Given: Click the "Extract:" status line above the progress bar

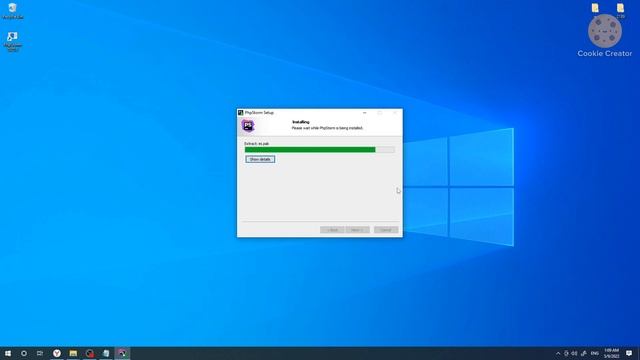Looking at the screenshot, I should (x=256, y=144).
